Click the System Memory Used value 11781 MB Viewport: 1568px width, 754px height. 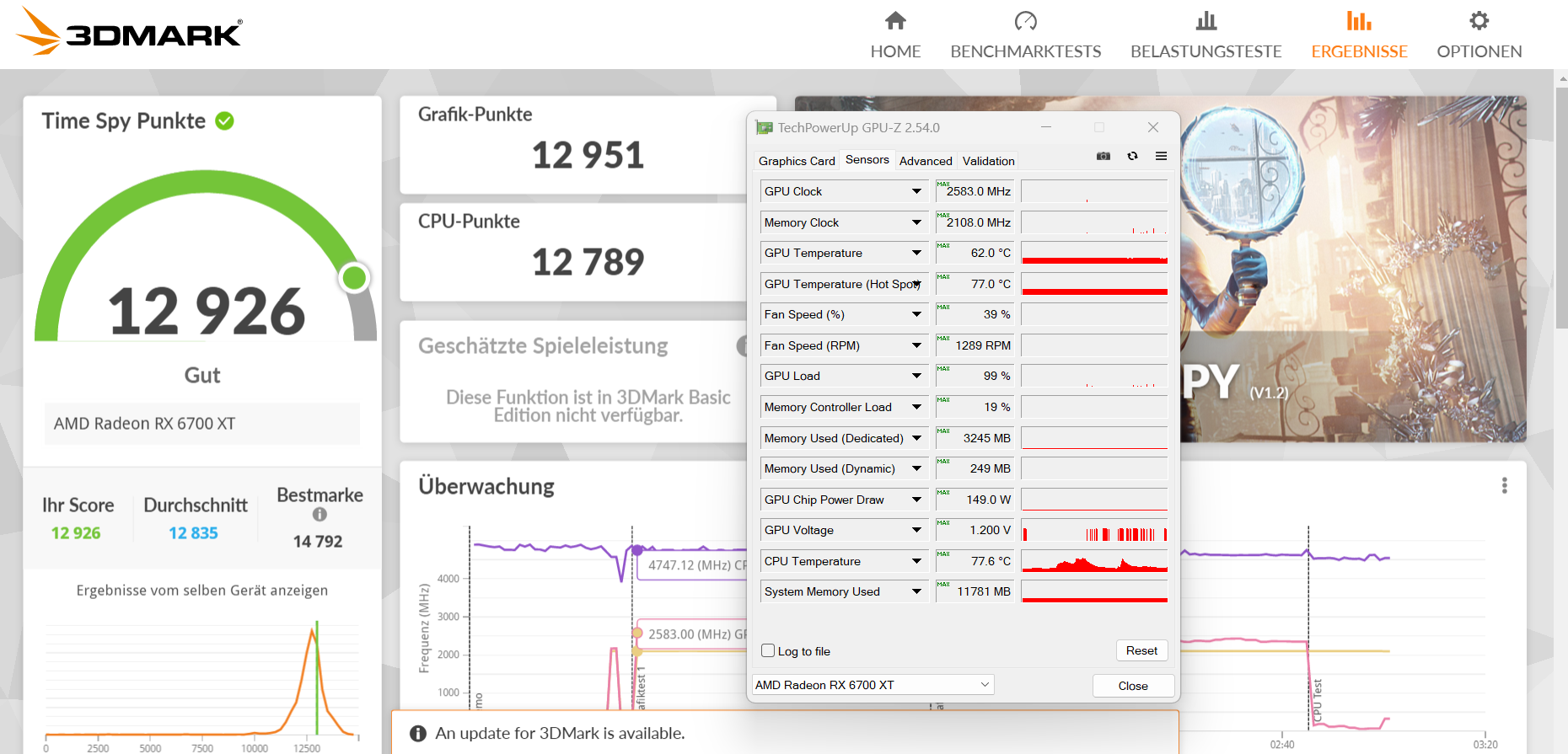click(983, 591)
